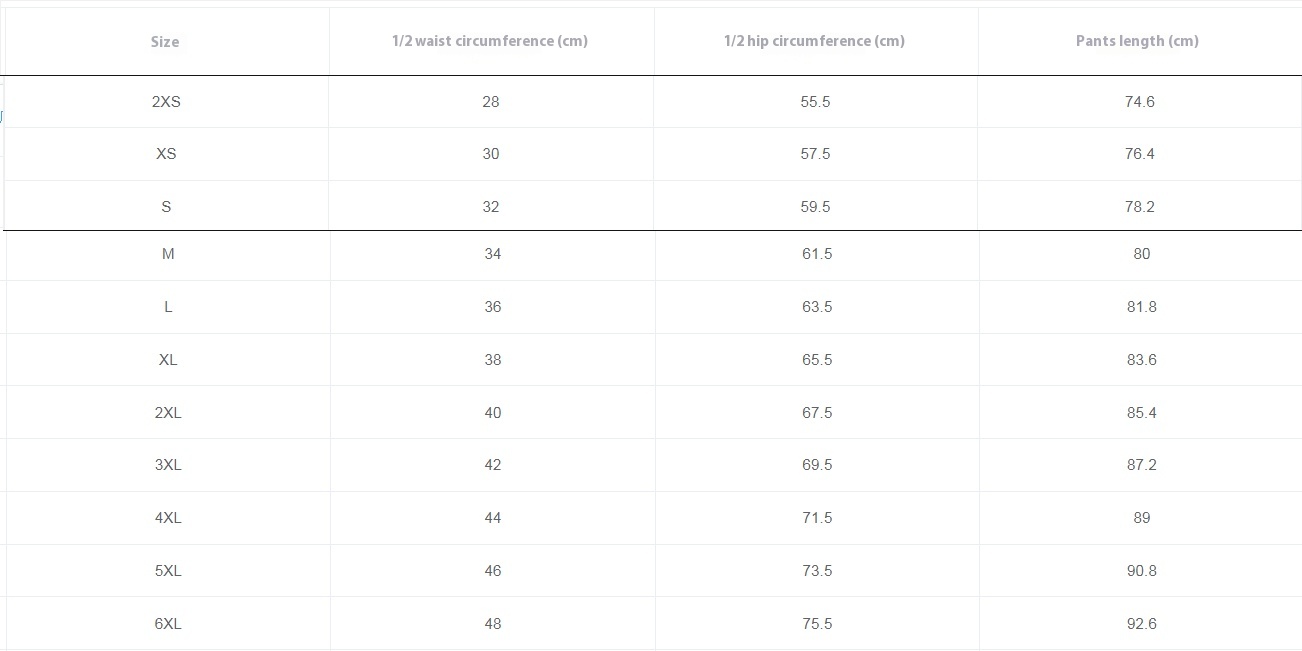Screen dimensions: 1302x651
Task: Select waist value 36 in L row
Action: 493,307
